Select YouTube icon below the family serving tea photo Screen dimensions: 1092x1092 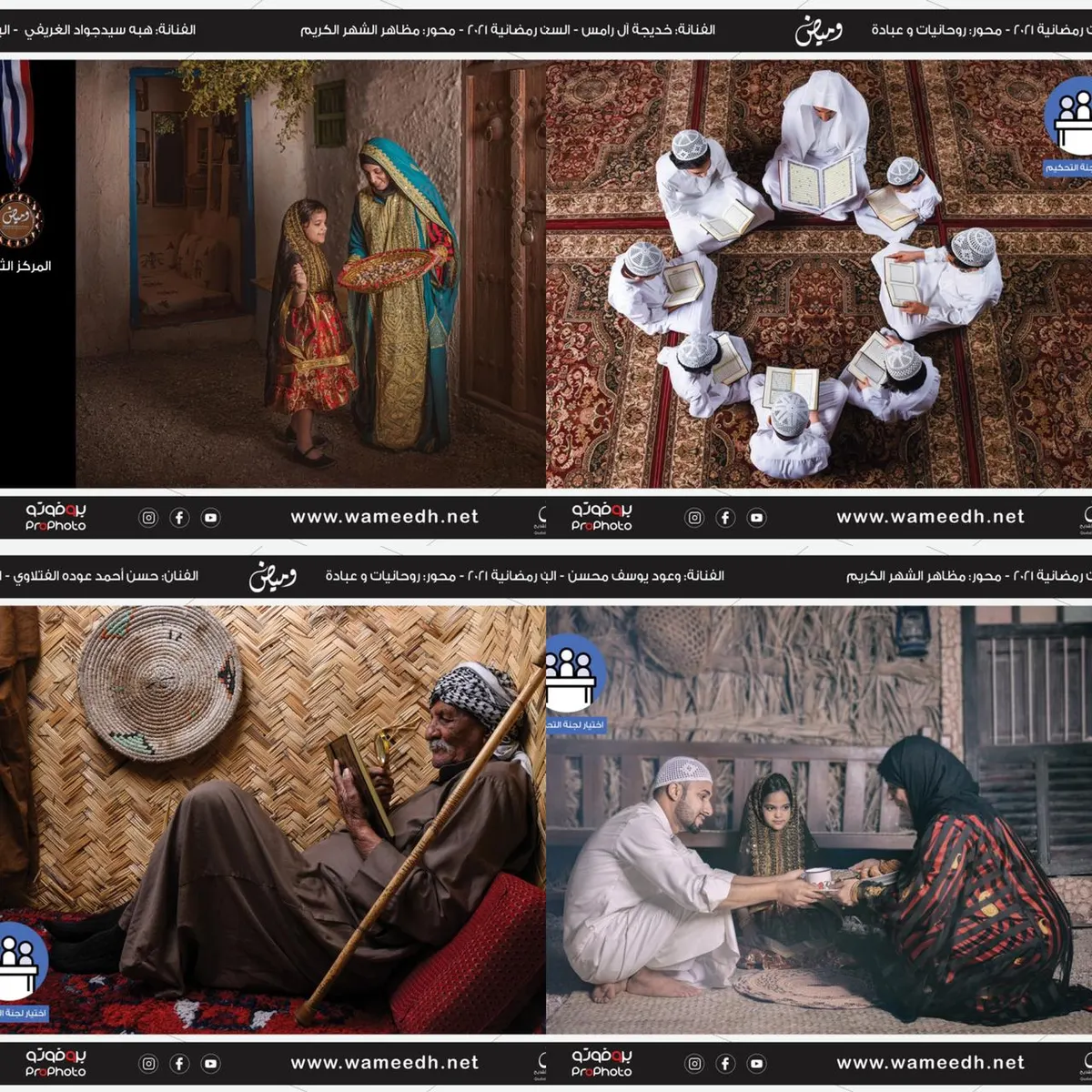tap(756, 1064)
